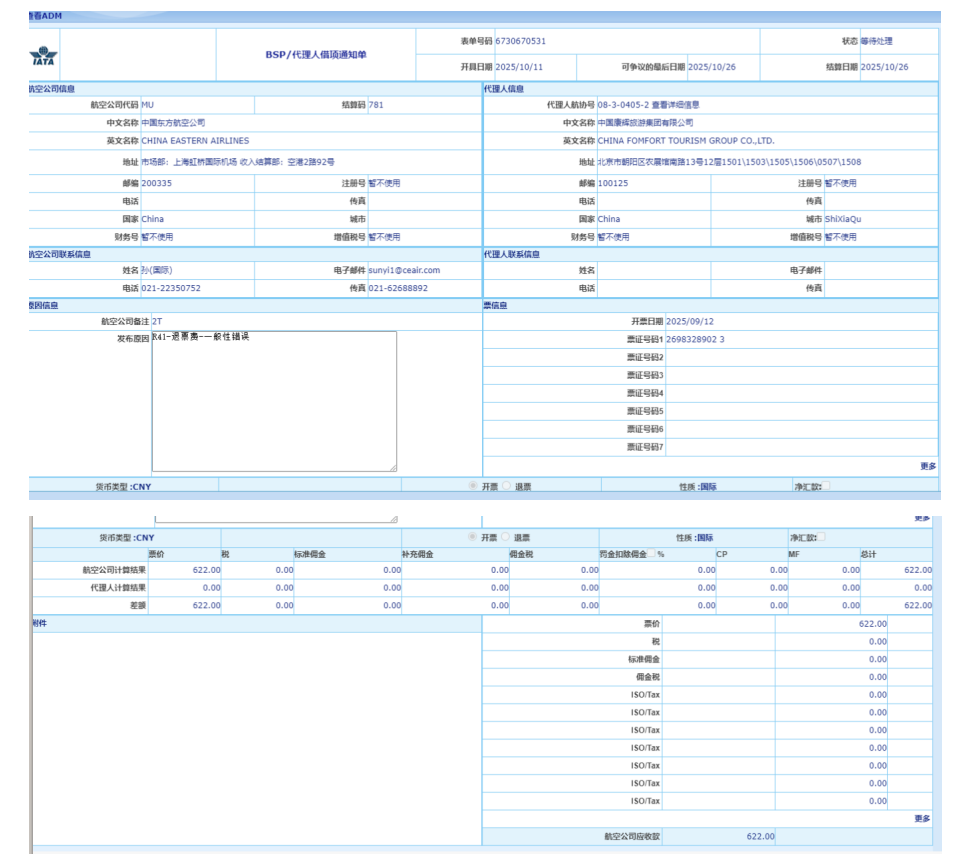This screenshot has height=864, width=957.
Task: Click the IATA logo
Action: (43, 56)
